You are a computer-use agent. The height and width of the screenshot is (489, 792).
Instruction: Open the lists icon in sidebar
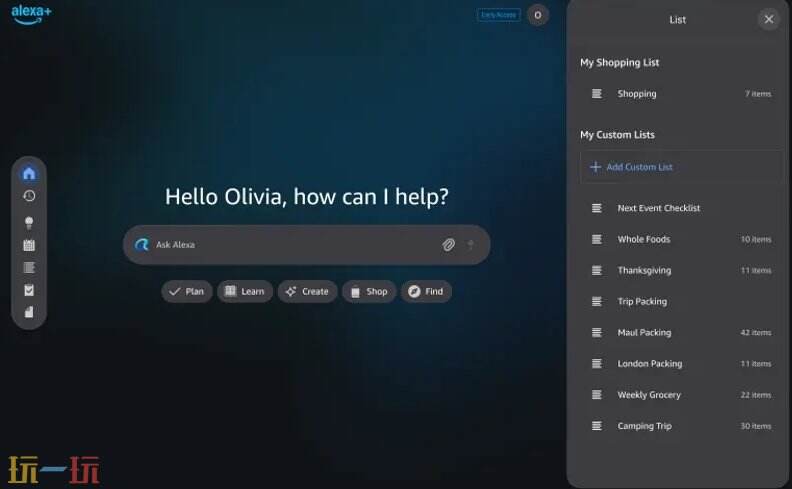(29, 267)
